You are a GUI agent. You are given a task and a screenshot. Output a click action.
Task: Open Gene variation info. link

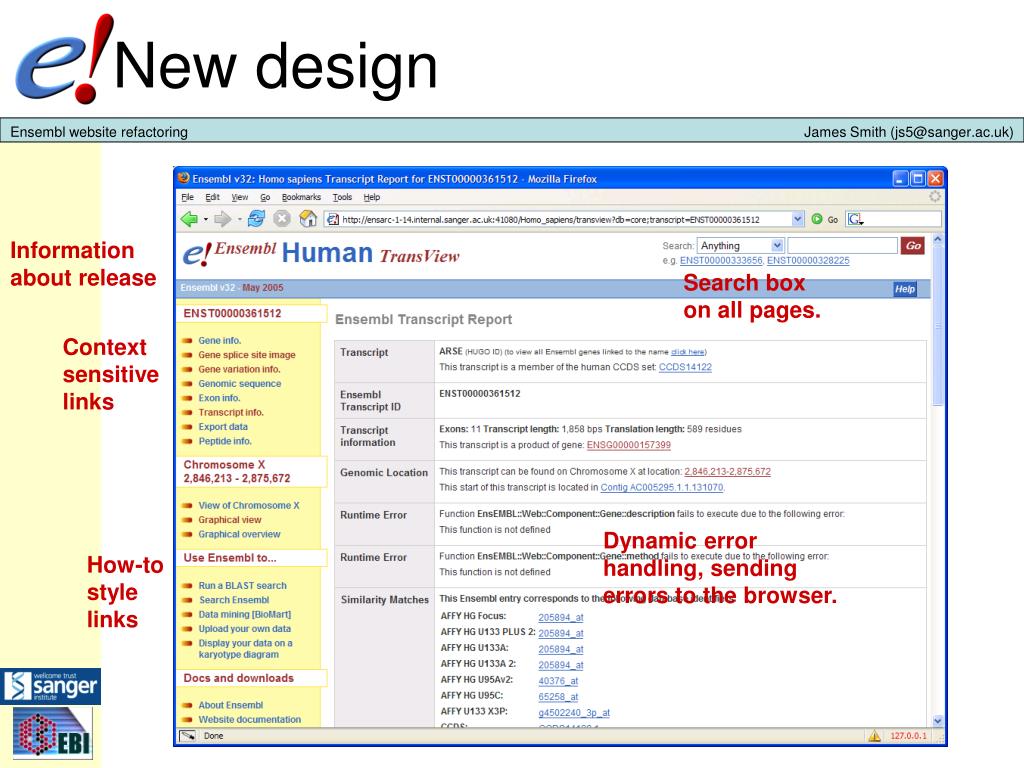tap(239, 369)
